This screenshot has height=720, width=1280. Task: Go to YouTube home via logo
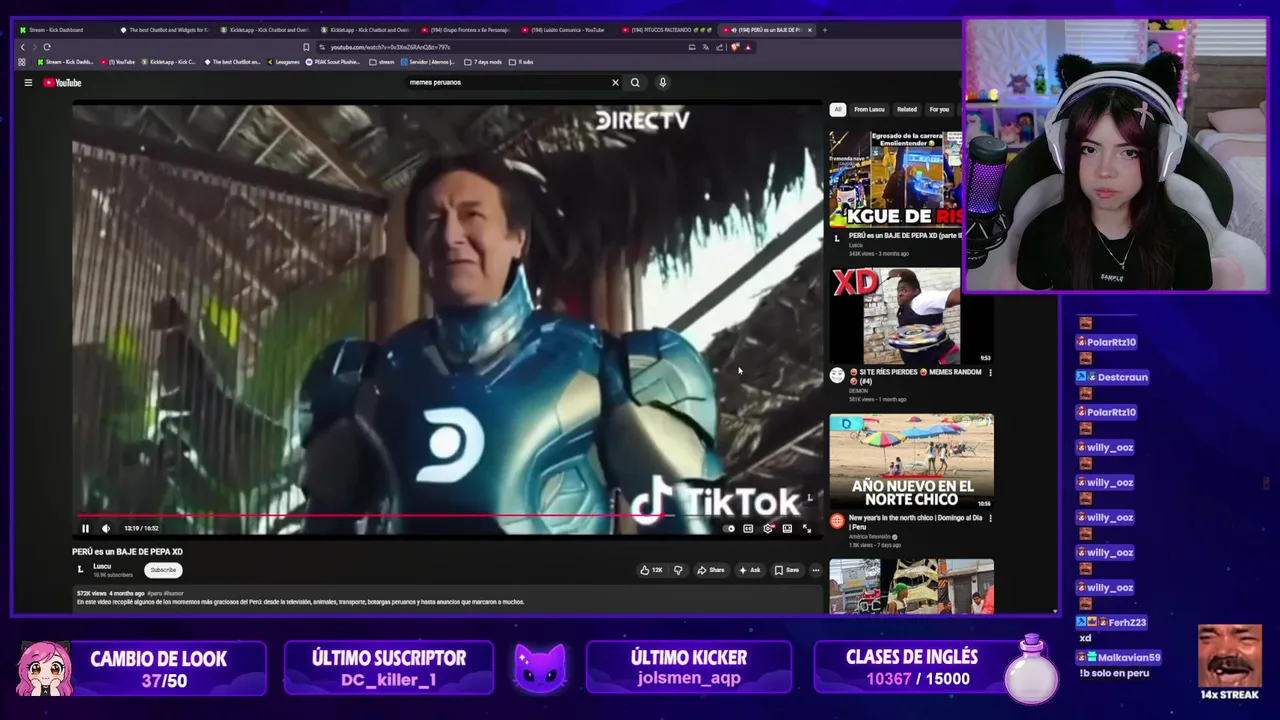(x=62, y=83)
